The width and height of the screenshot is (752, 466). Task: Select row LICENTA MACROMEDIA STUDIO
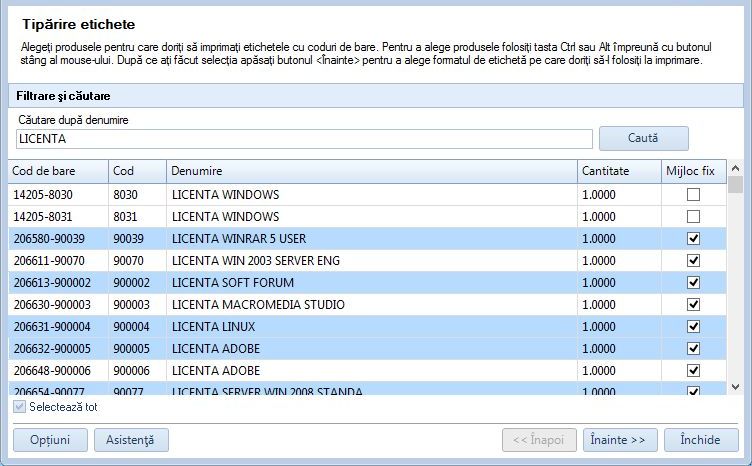[367, 304]
